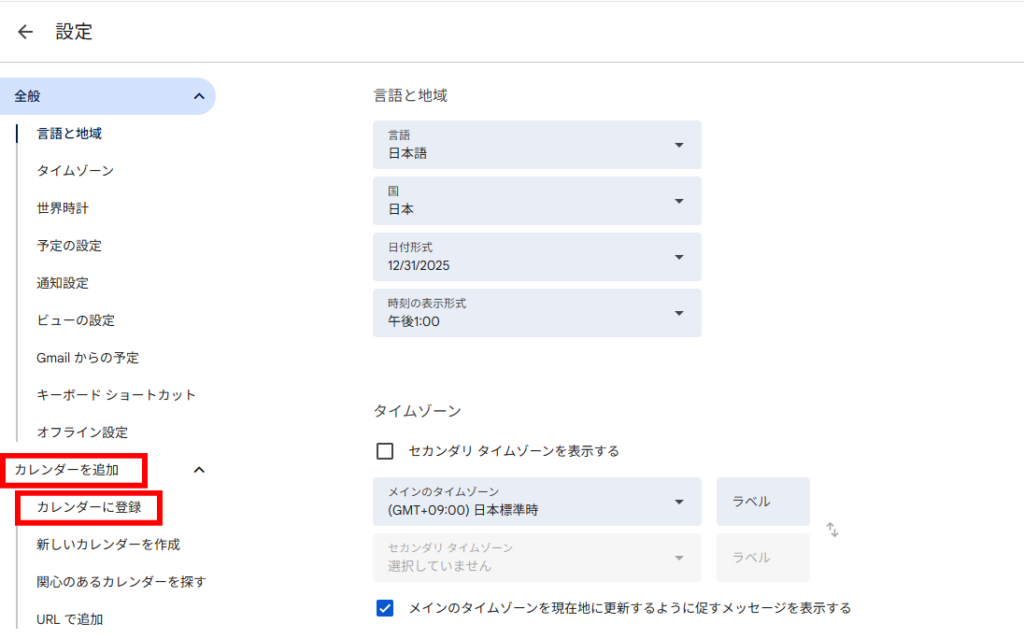Uncheck the メインのタイムゾーンを現在地に更新 checkbox

click(385, 608)
